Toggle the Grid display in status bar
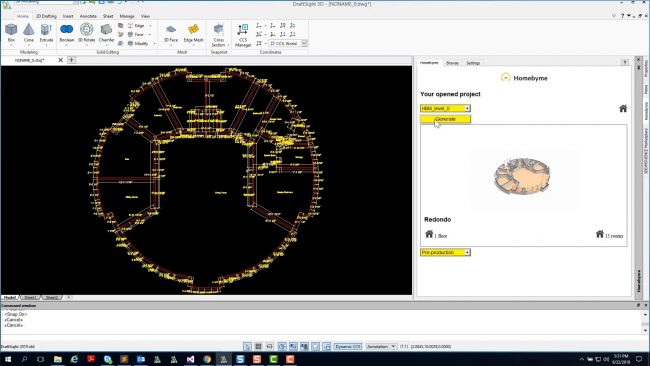 258,346
